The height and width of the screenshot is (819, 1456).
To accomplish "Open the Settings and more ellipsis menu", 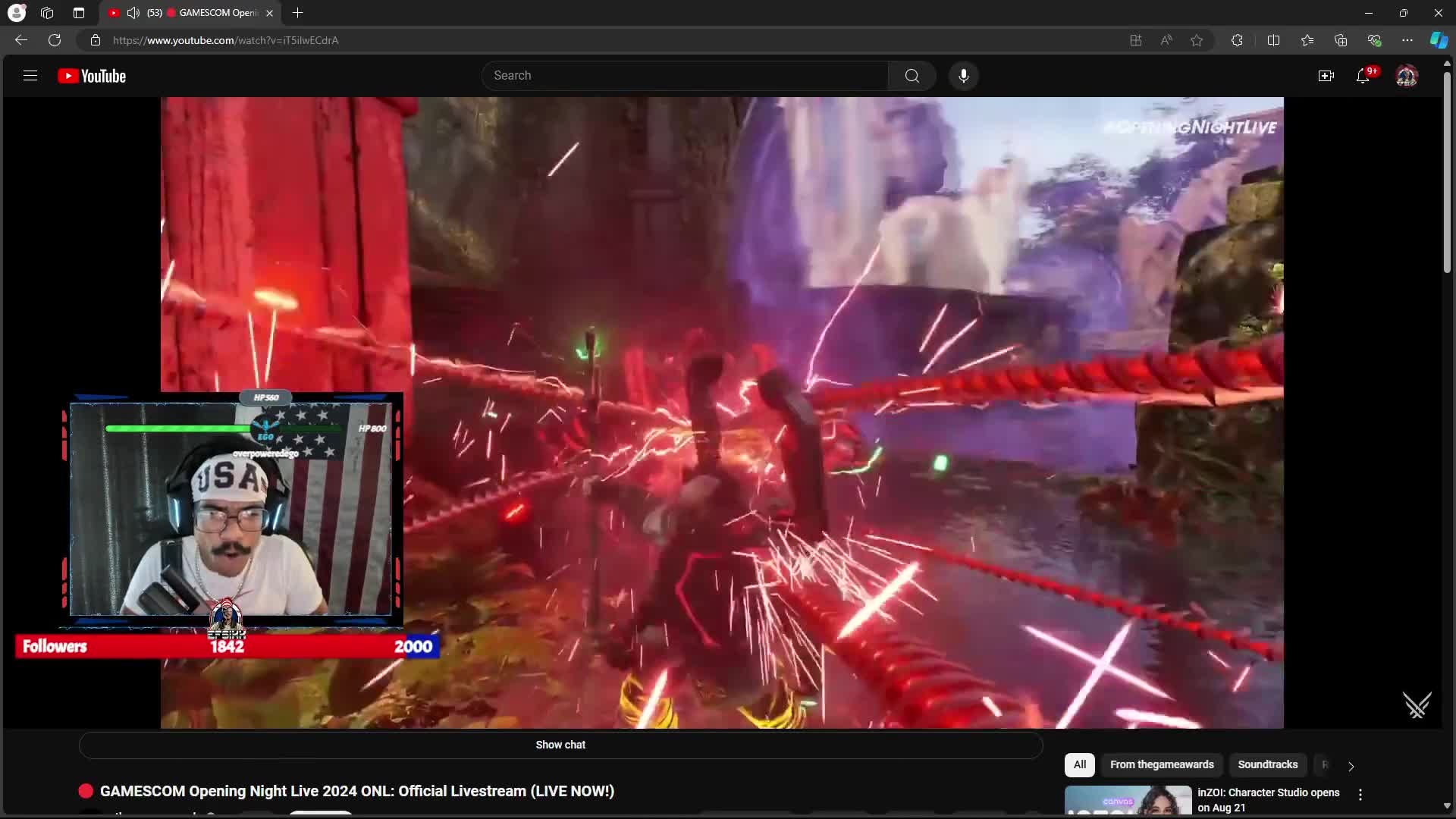I will (x=1407, y=40).
